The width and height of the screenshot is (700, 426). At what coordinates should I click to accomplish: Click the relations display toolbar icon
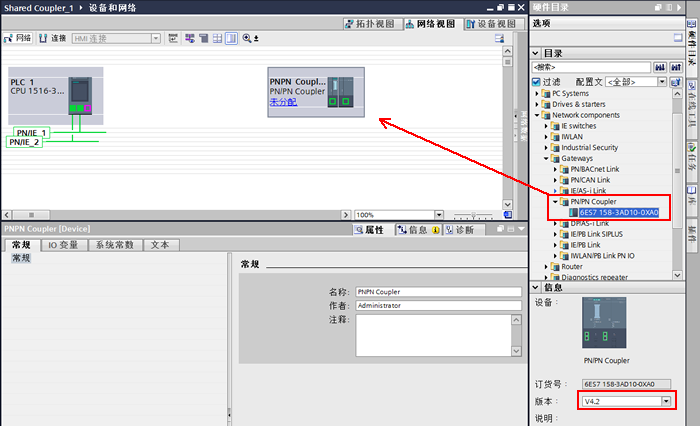[x=173, y=38]
